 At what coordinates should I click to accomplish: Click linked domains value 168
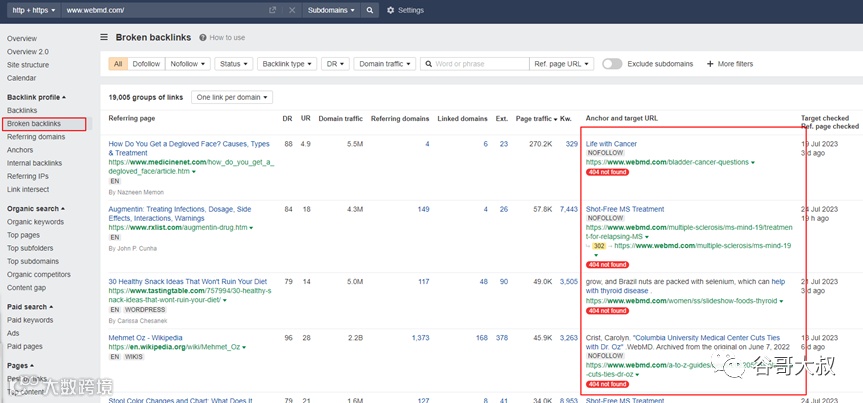coord(482,337)
